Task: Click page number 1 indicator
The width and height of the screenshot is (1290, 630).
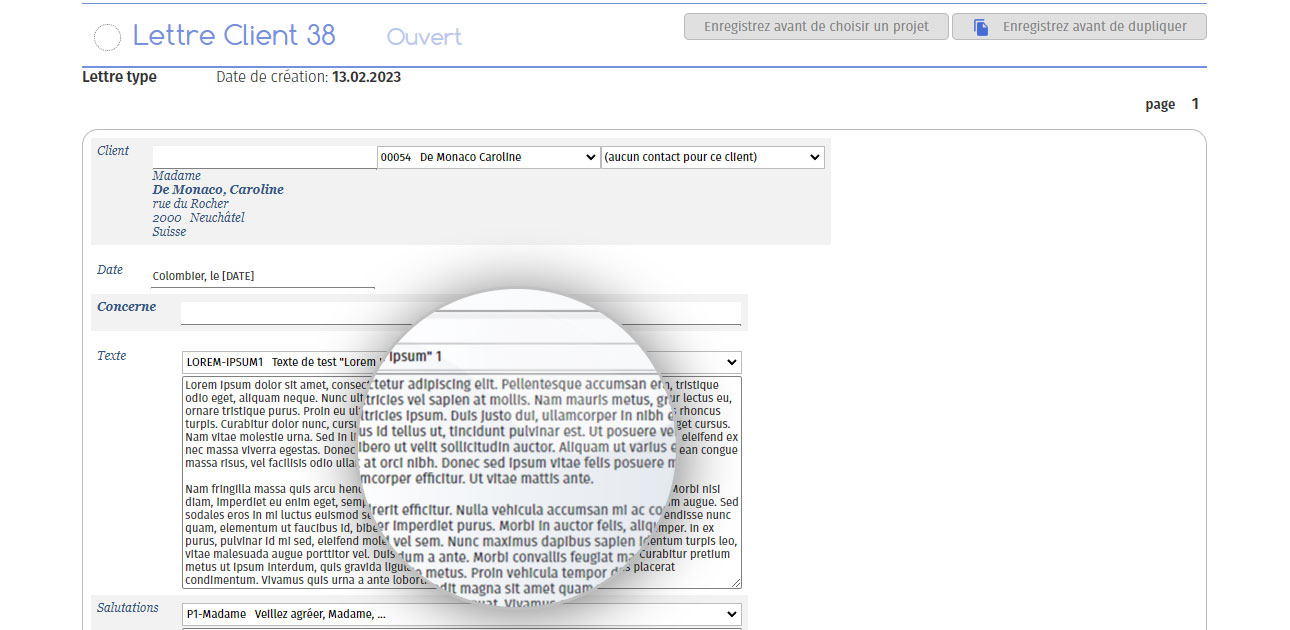Action: click(1194, 104)
